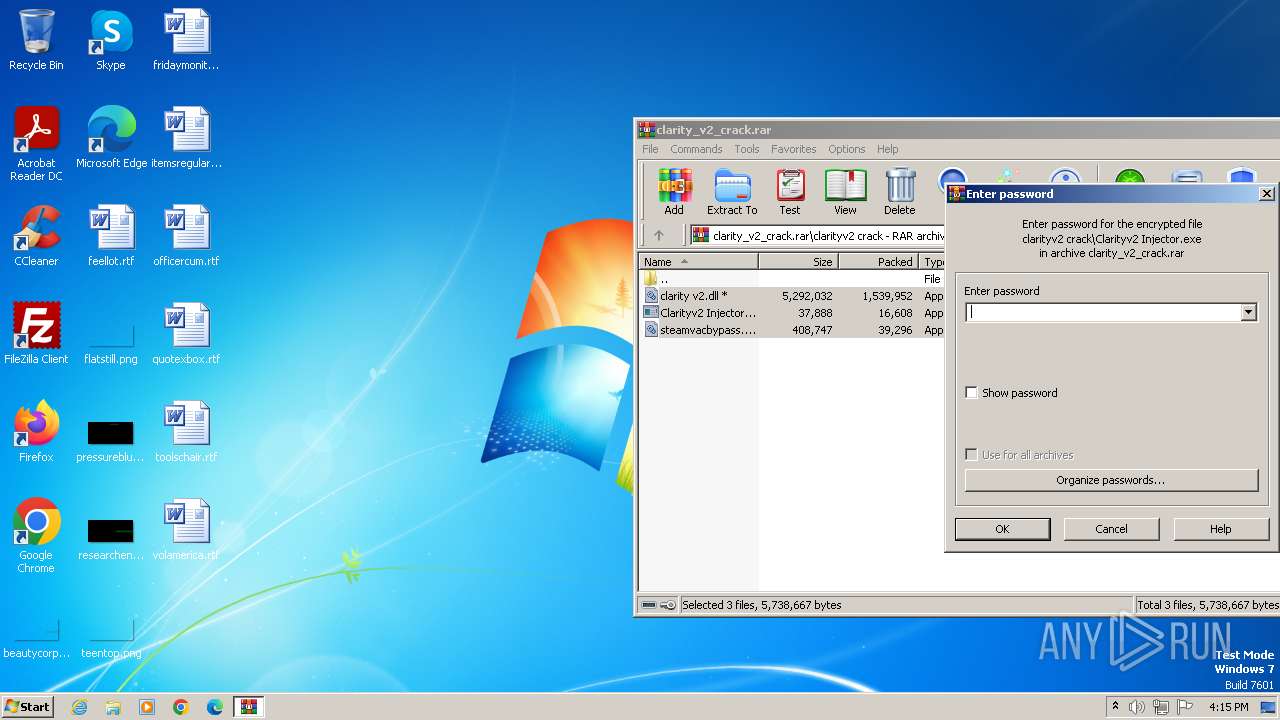Viewport: 1280px width, 720px height.
Task: Click the View toolbar icon
Action: click(x=845, y=191)
